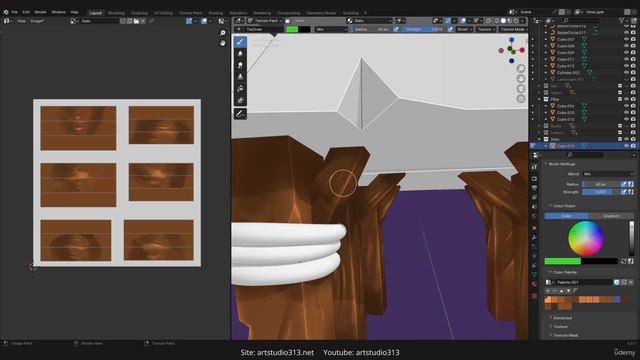Select the Color mode button
The width and height of the screenshot is (640, 360).
567,216
